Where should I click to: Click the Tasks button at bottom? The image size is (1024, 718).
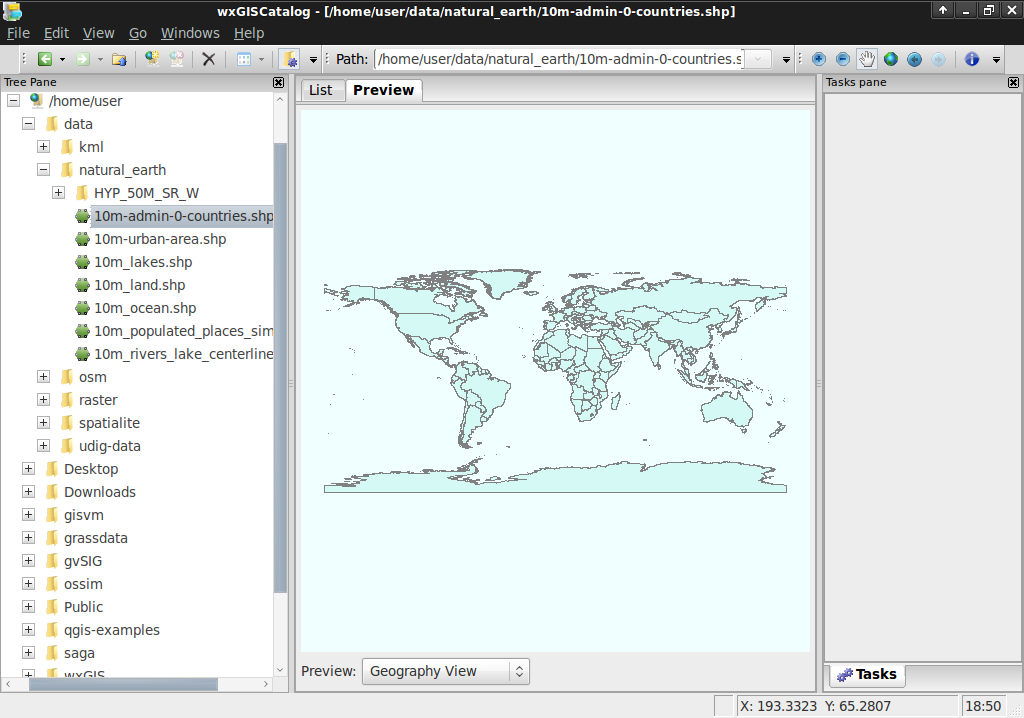pos(866,675)
